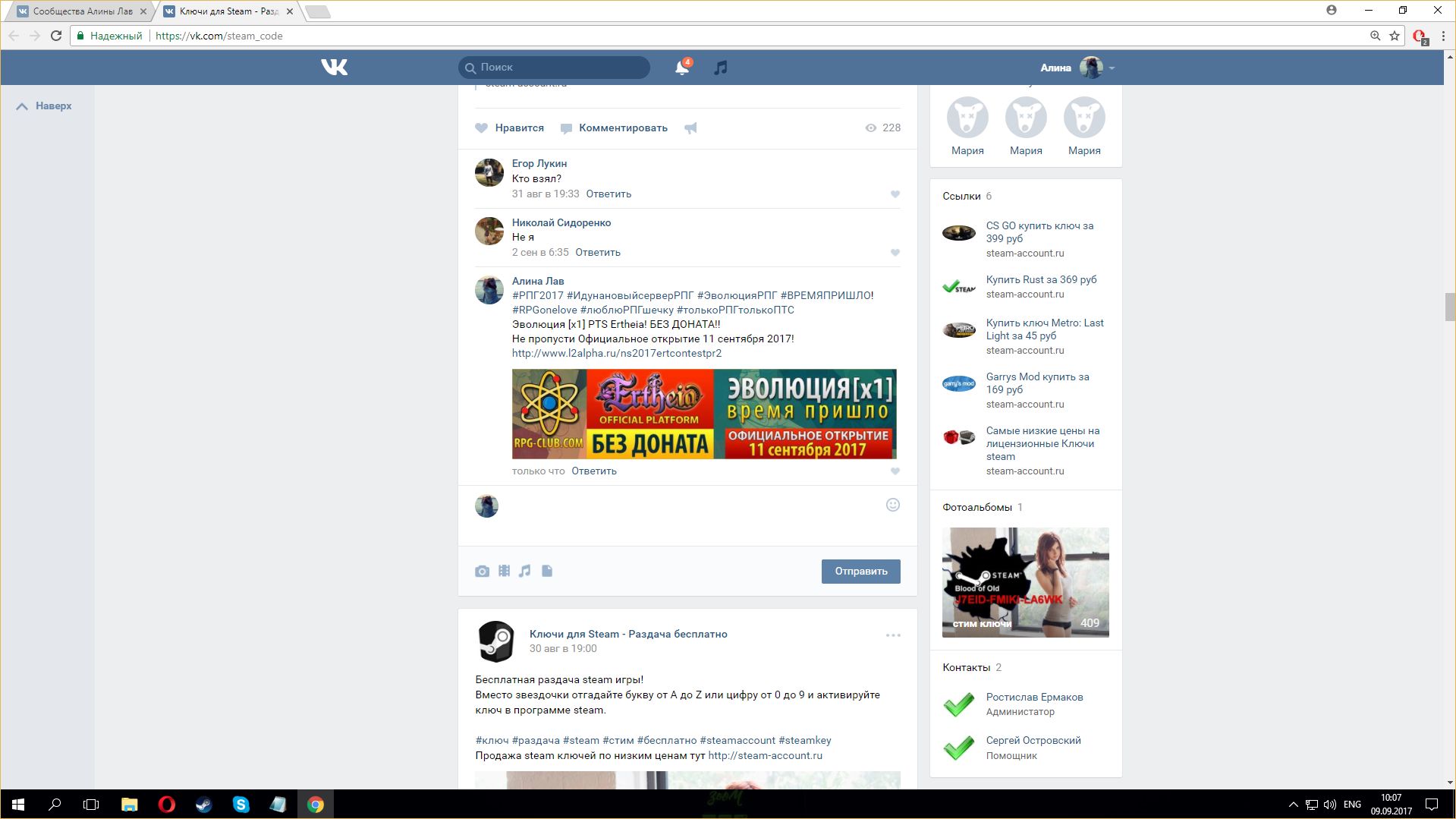Go back up with Наверх
The image size is (1456, 819).
[x=45, y=106]
